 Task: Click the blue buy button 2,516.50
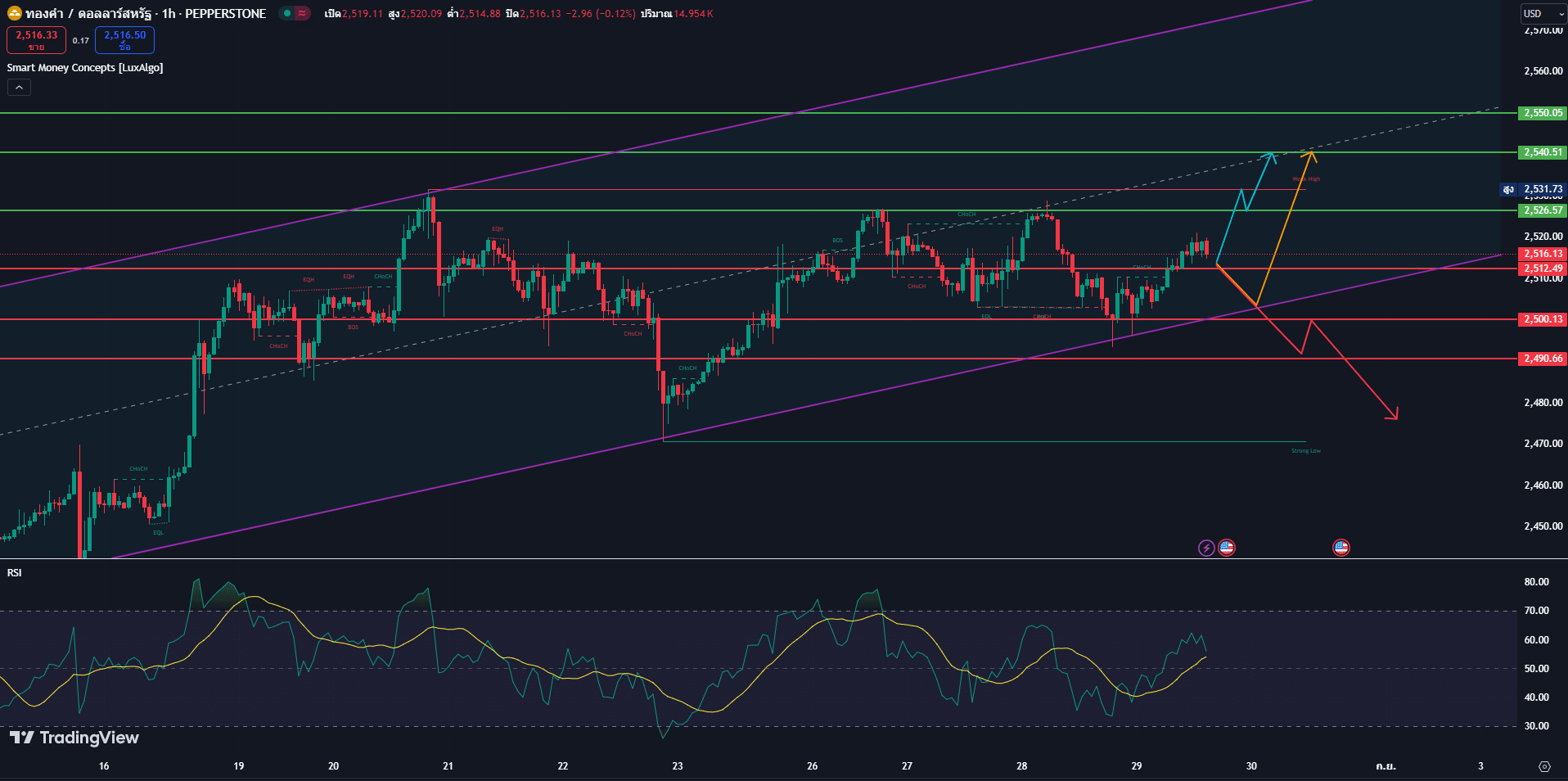coord(124,40)
